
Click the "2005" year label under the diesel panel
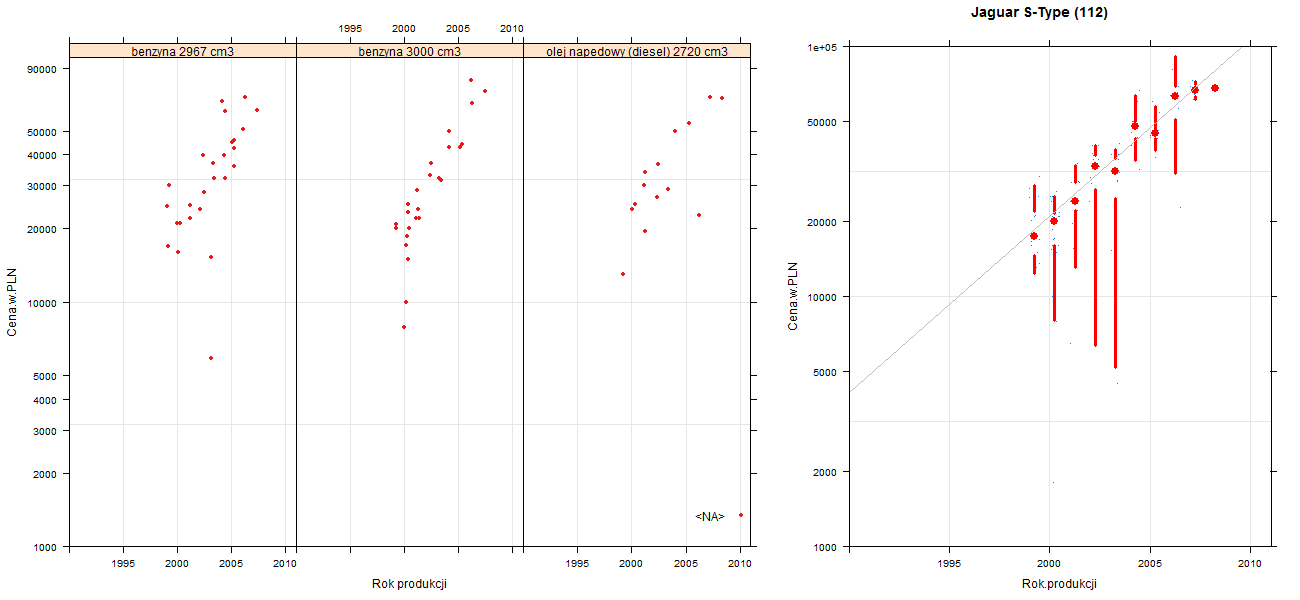[x=685, y=563]
